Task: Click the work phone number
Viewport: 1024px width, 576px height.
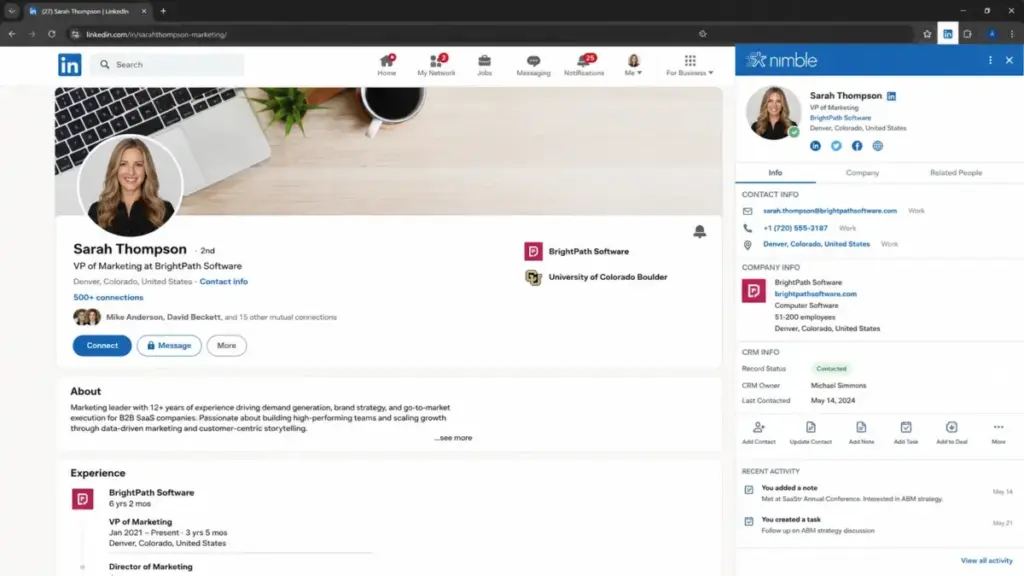Action: pos(795,228)
